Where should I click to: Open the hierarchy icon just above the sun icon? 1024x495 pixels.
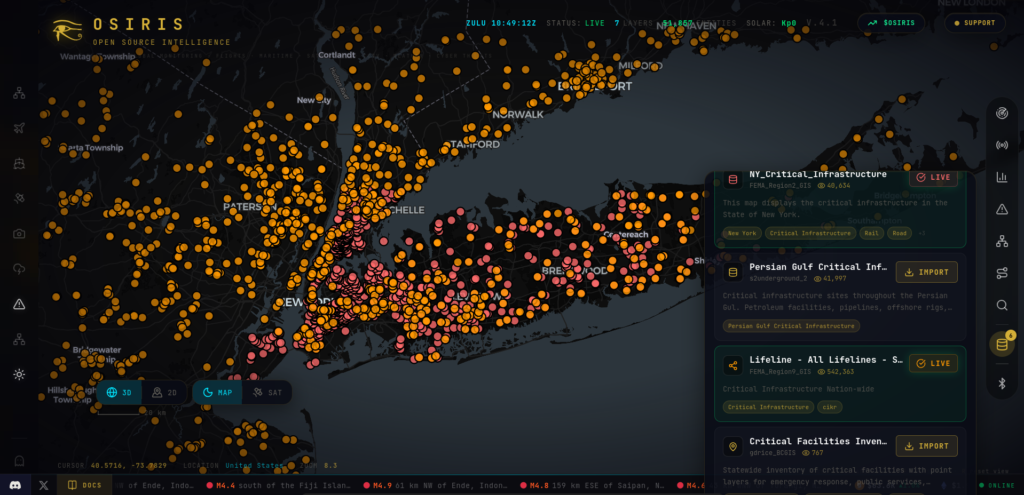(x=19, y=340)
